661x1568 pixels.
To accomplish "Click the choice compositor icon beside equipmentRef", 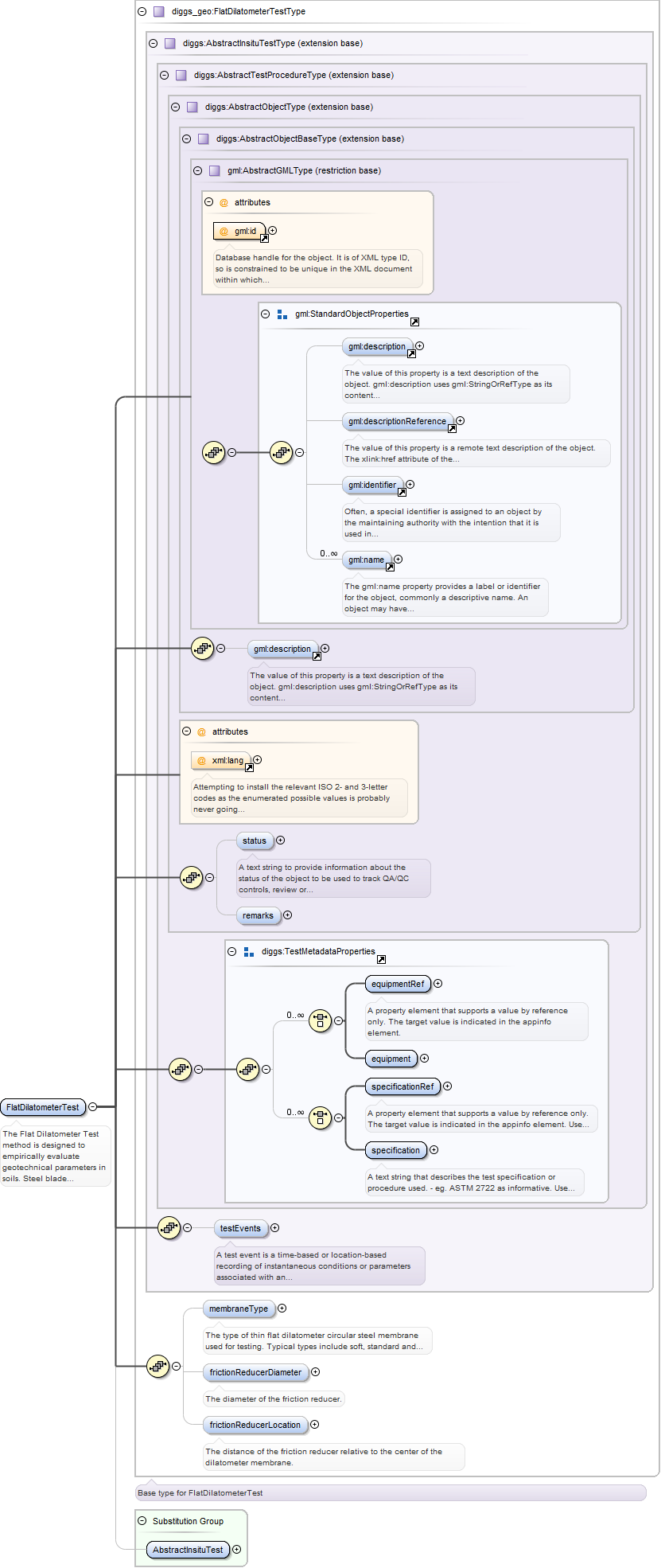I will (320, 1020).
